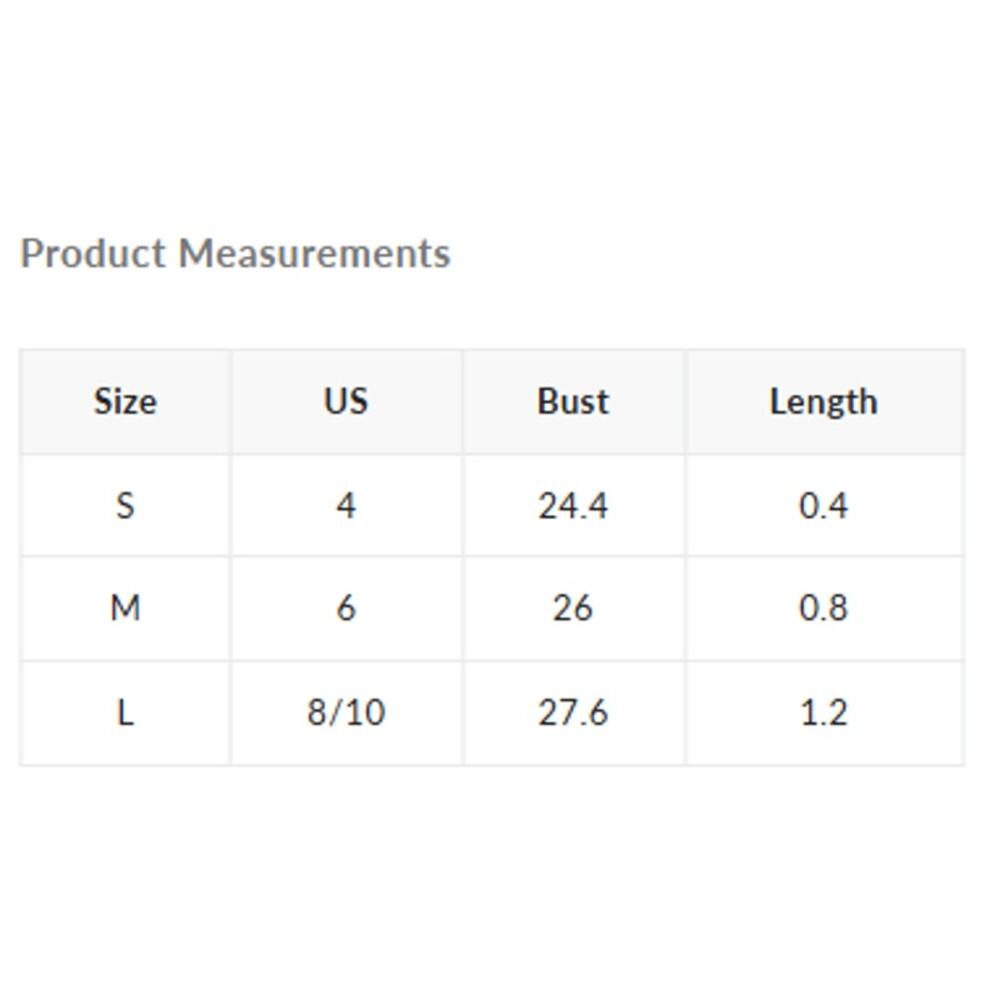Click the 24.4 bust measurement
This screenshot has width=1000, height=1000.
click(573, 506)
